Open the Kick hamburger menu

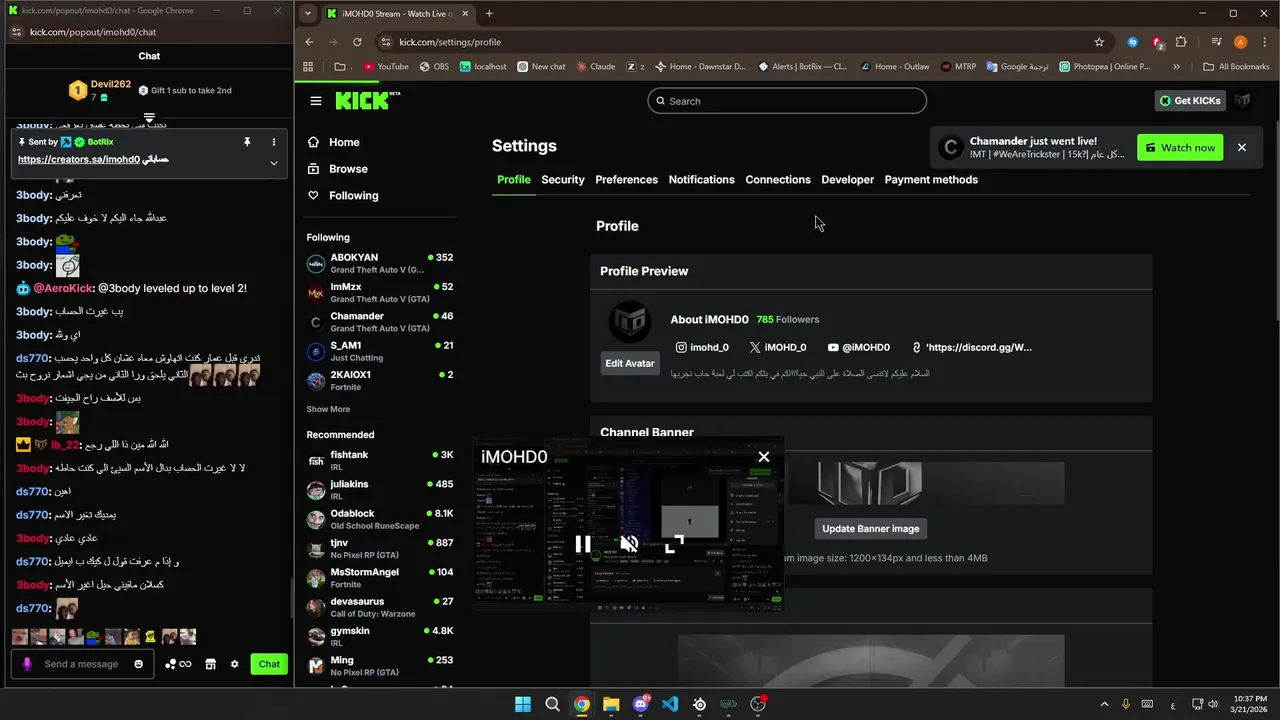(x=316, y=101)
